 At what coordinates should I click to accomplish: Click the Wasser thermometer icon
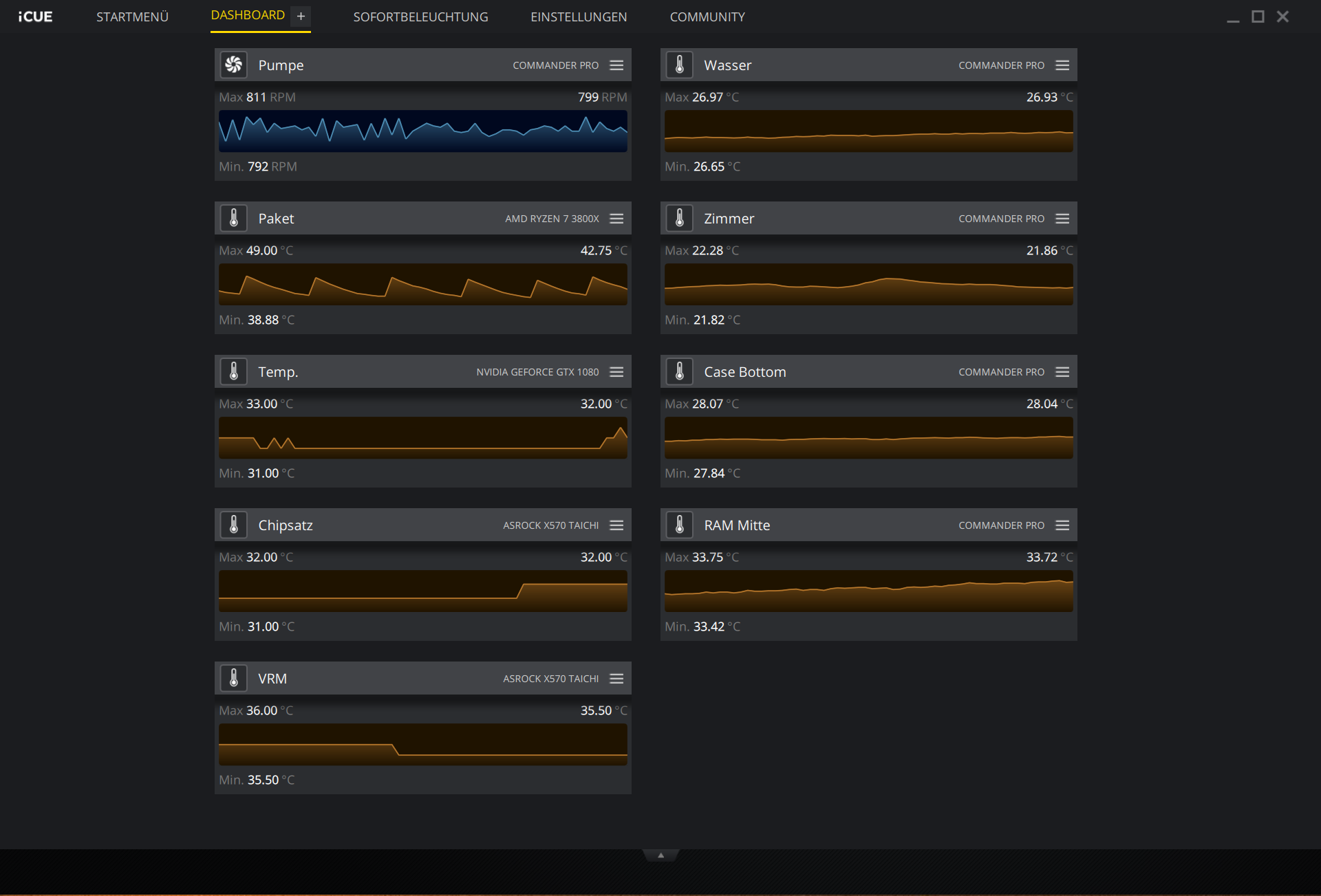(680, 65)
